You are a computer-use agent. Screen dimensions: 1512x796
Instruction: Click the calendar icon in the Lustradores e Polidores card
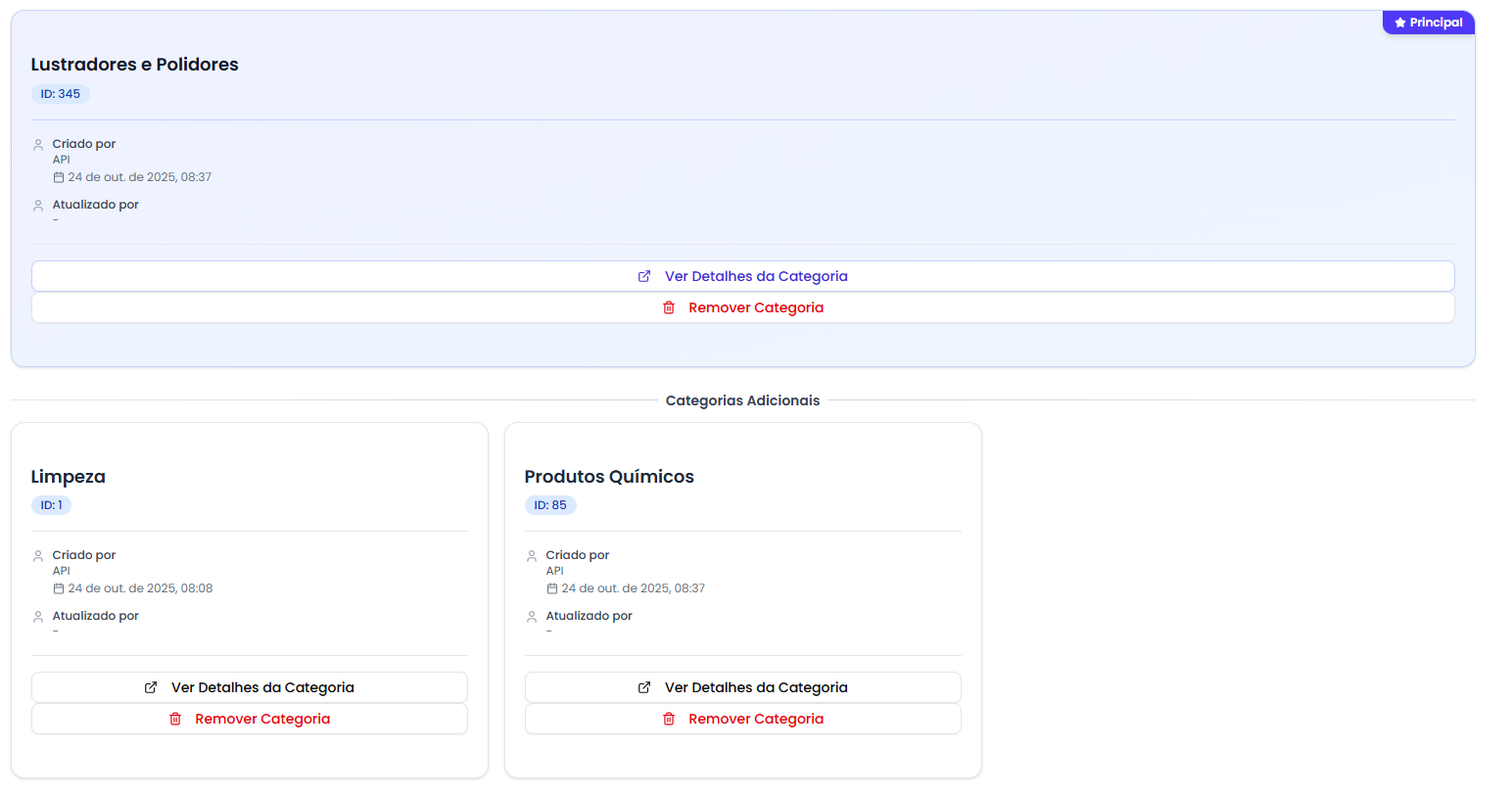coord(59,177)
